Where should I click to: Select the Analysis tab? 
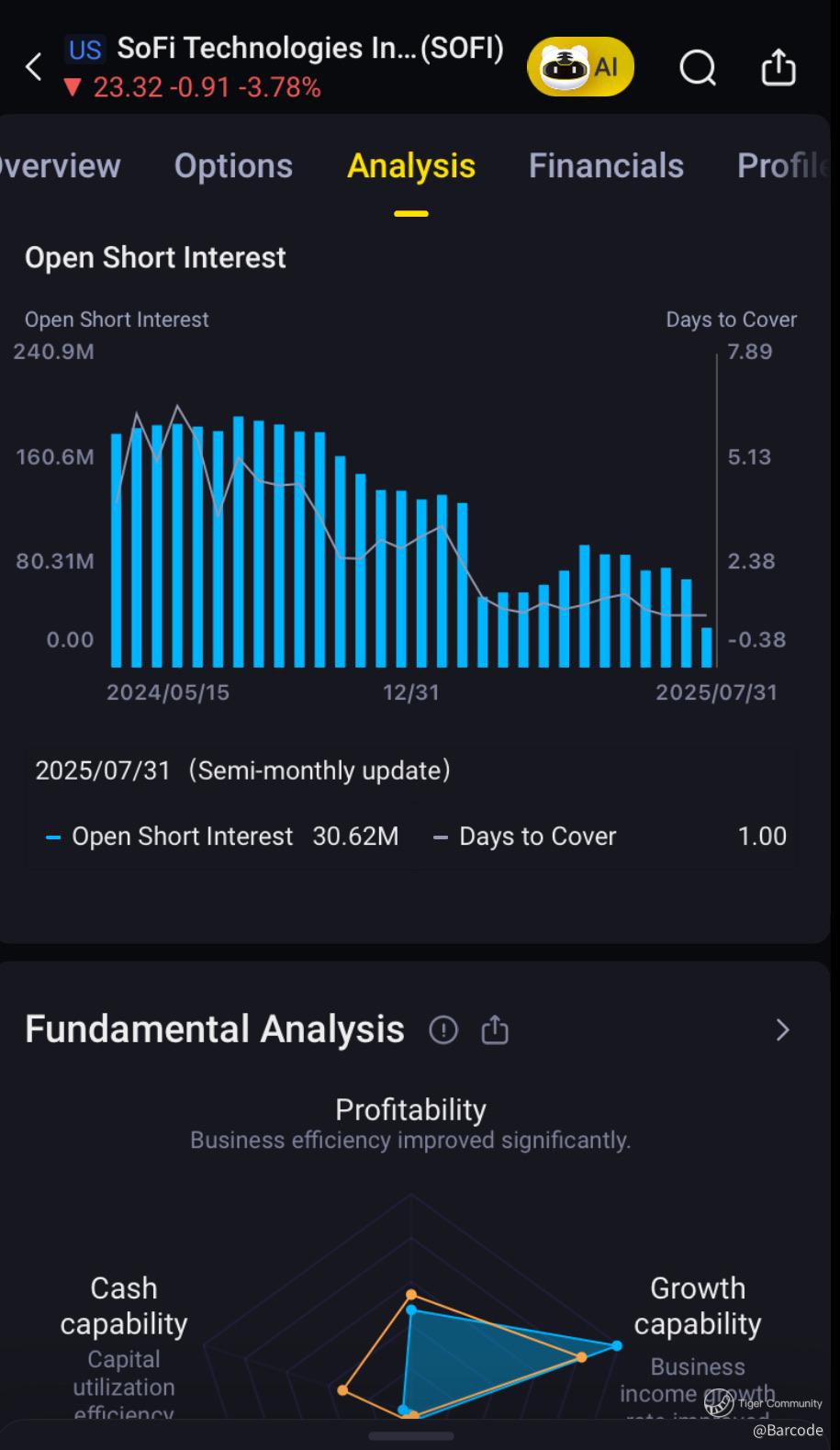coord(411,166)
